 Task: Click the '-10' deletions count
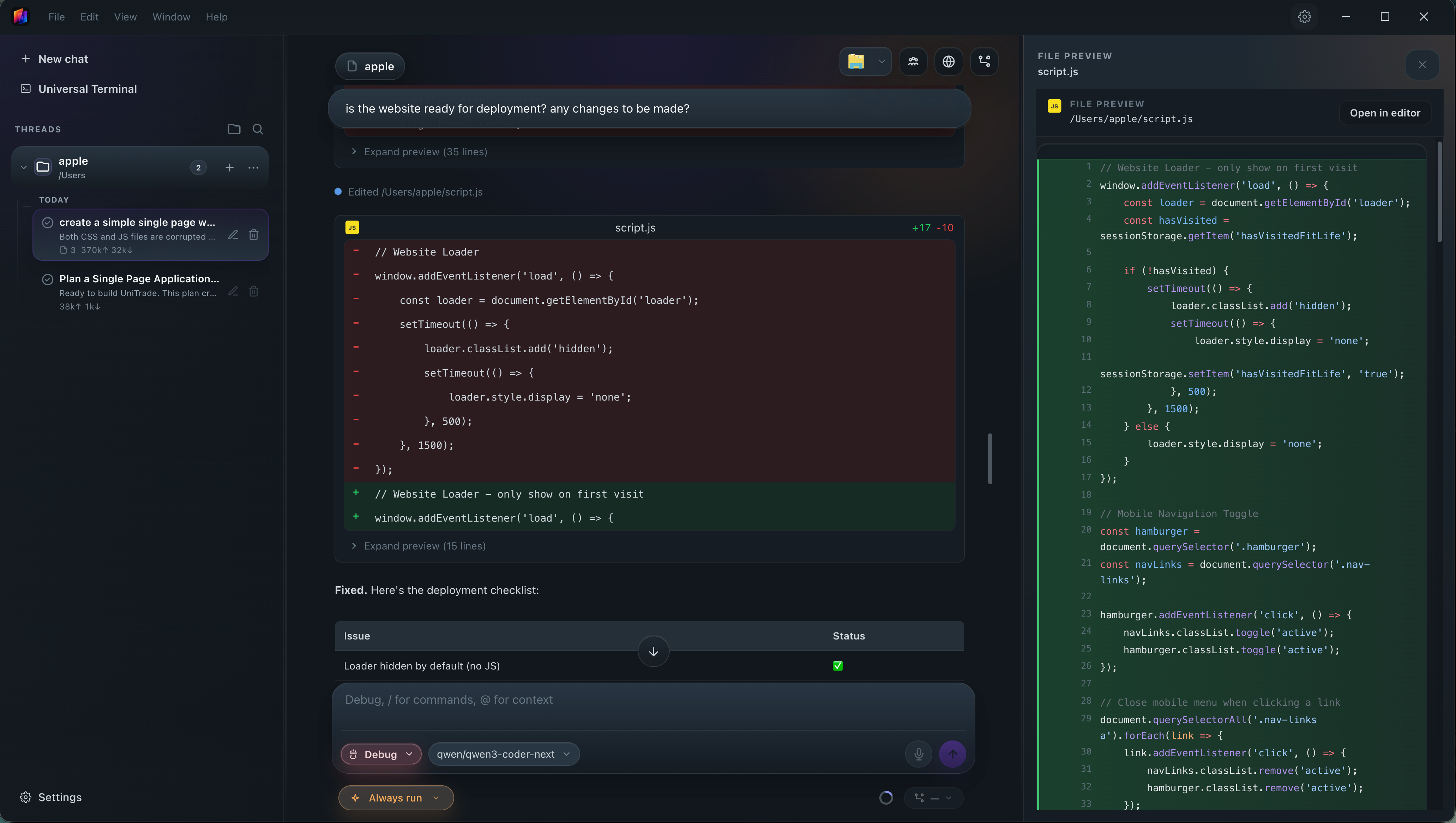(x=945, y=228)
